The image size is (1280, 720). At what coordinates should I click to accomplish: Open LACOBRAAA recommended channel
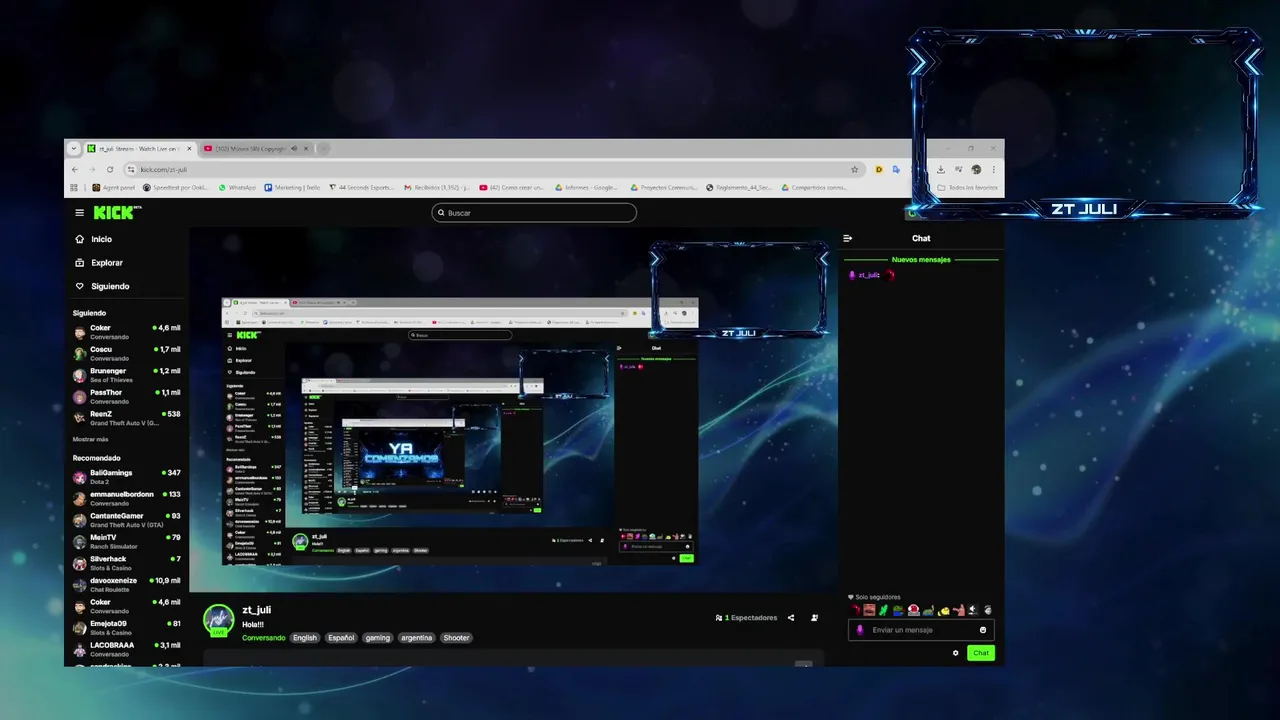(x=127, y=649)
